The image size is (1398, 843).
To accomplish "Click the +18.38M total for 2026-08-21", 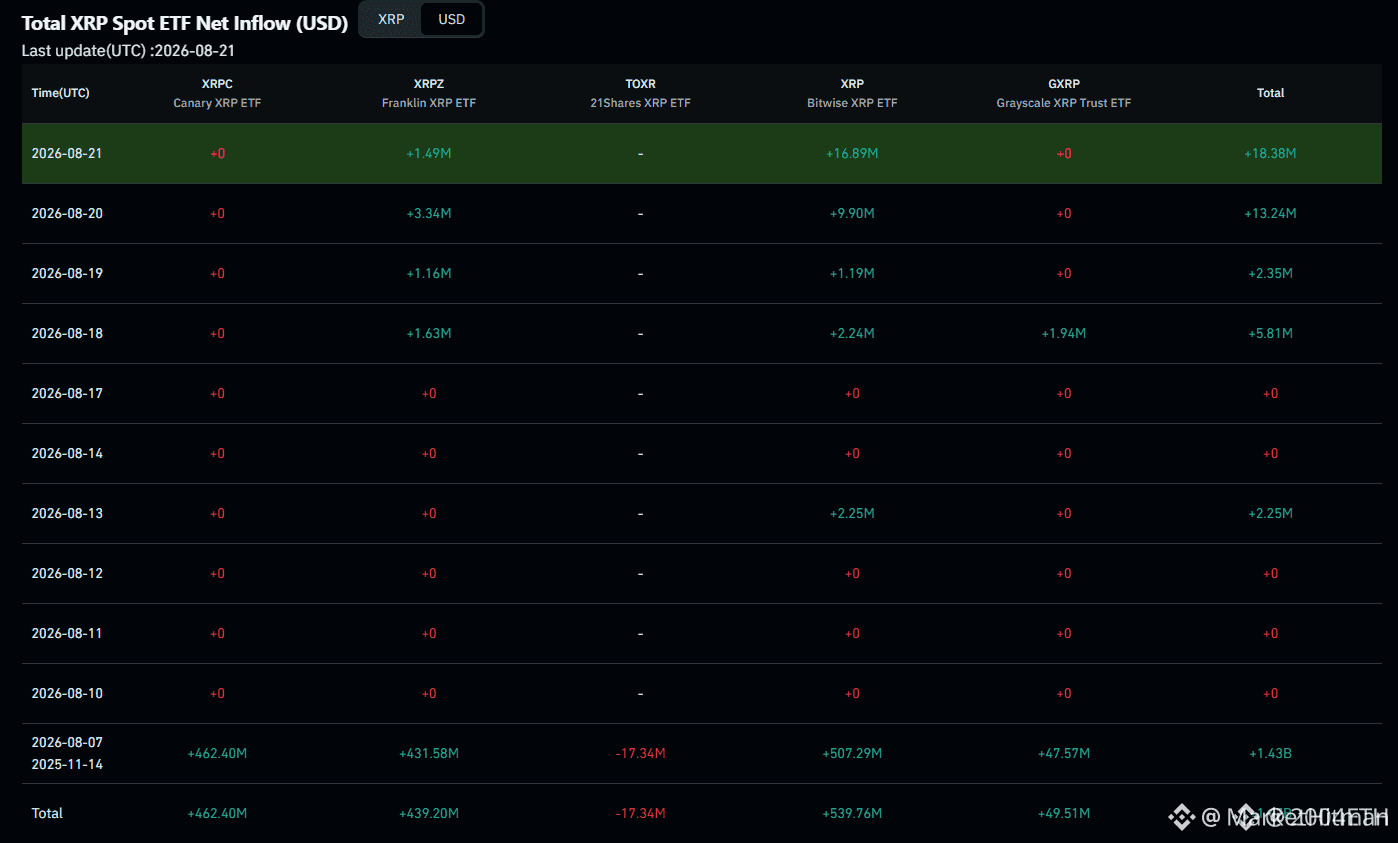I will 1270,153.
